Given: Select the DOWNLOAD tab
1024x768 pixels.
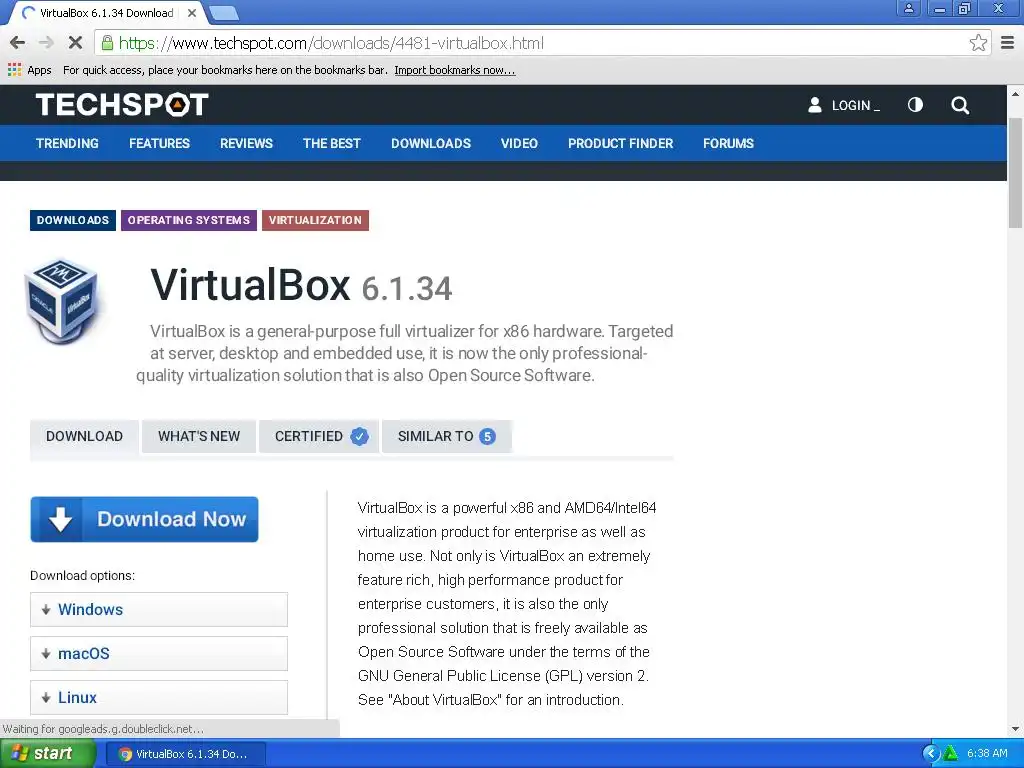Looking at the screenshot, I should [x=84, y=436].
